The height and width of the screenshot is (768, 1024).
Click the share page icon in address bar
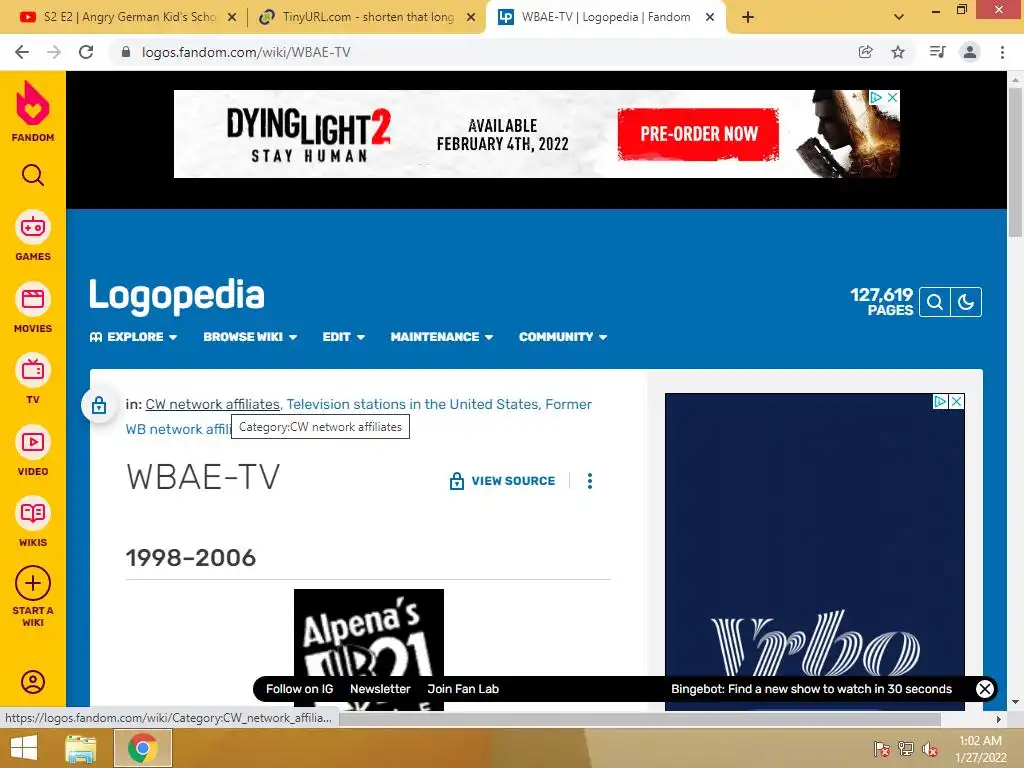point(866,52)
